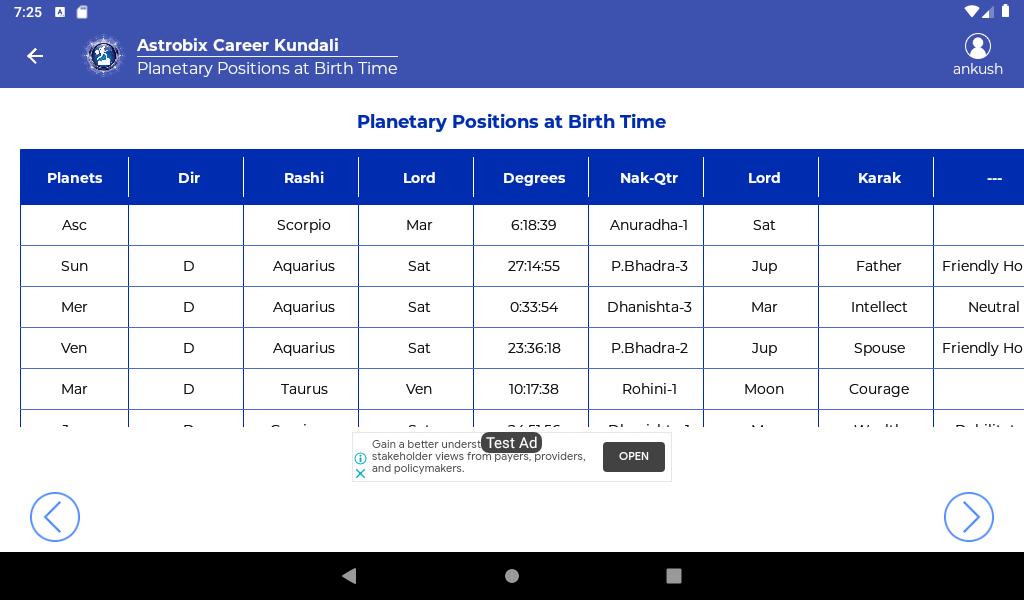
Task: Click the P.Bhadra-3 nakshatra cell
Action: (648, 266)
